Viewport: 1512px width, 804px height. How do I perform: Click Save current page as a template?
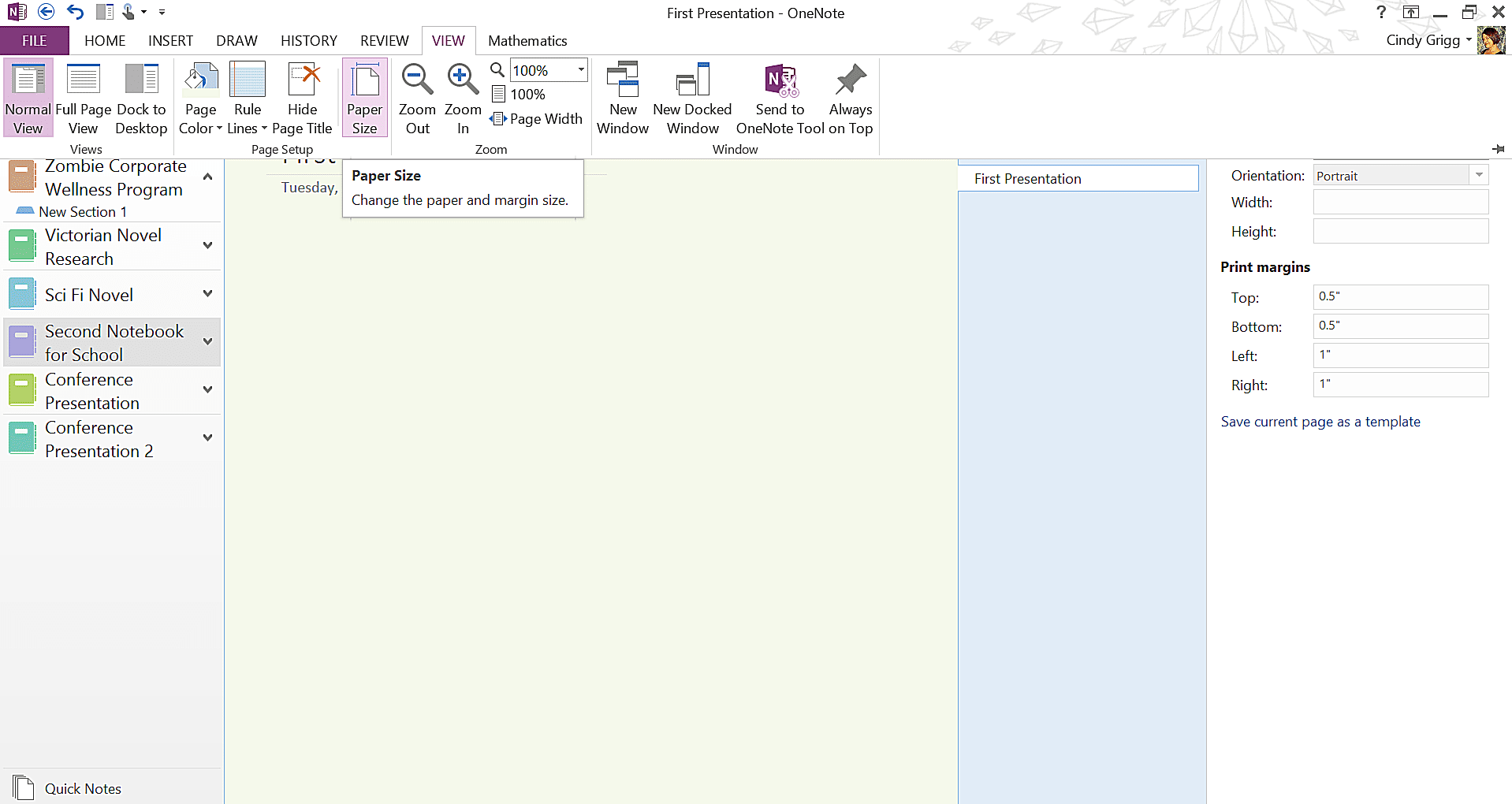click(1320, 422)
